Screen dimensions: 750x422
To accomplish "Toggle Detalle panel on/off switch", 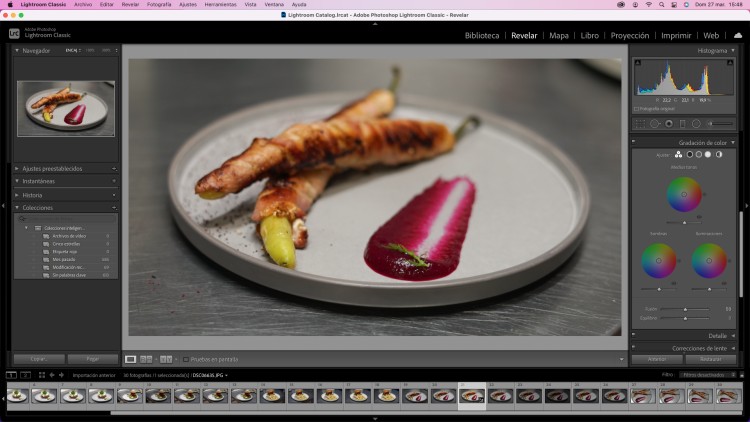I will pyautogui.click(x=633, y=334).
